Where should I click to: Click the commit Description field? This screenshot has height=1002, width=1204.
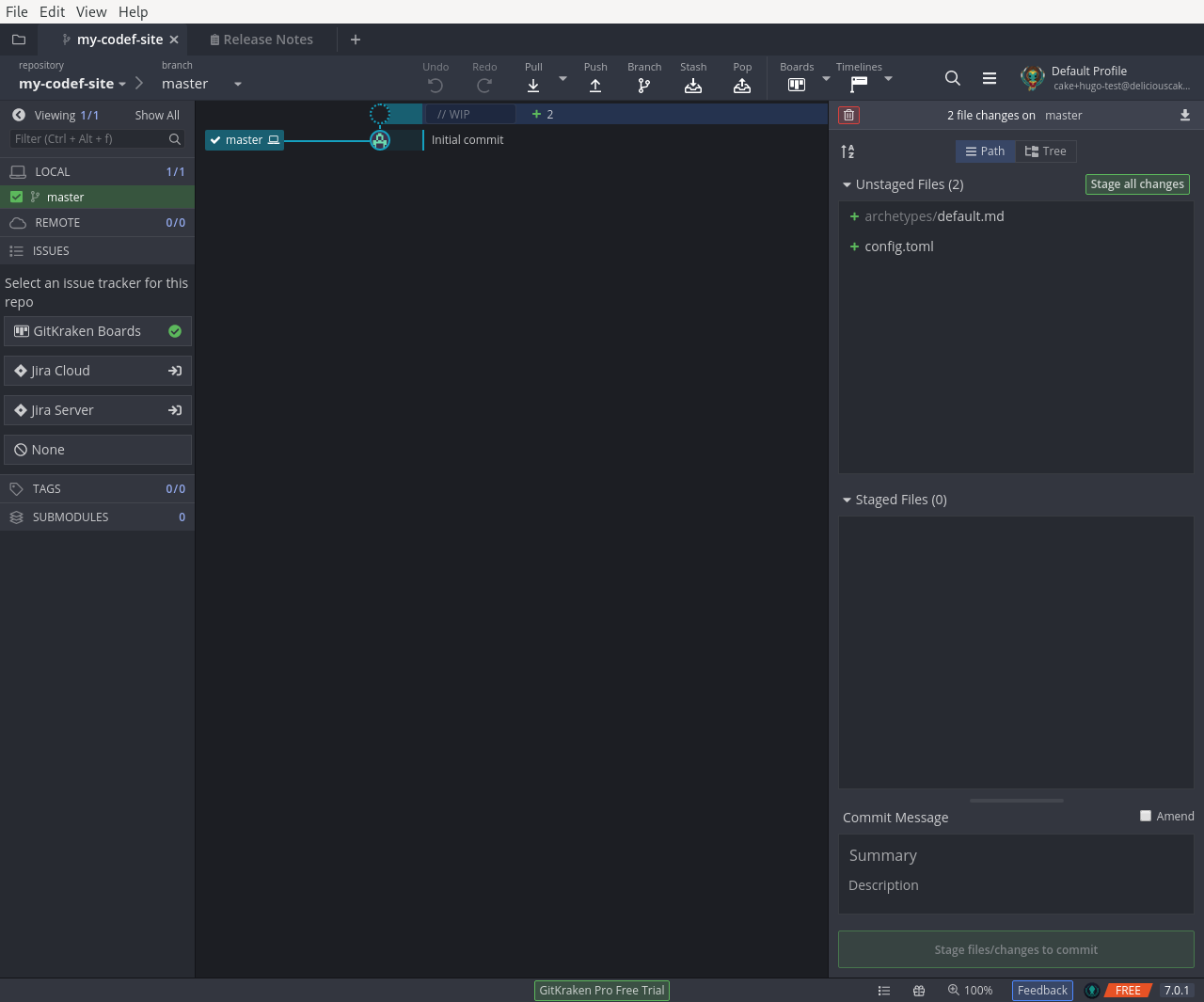point(1016,885)
